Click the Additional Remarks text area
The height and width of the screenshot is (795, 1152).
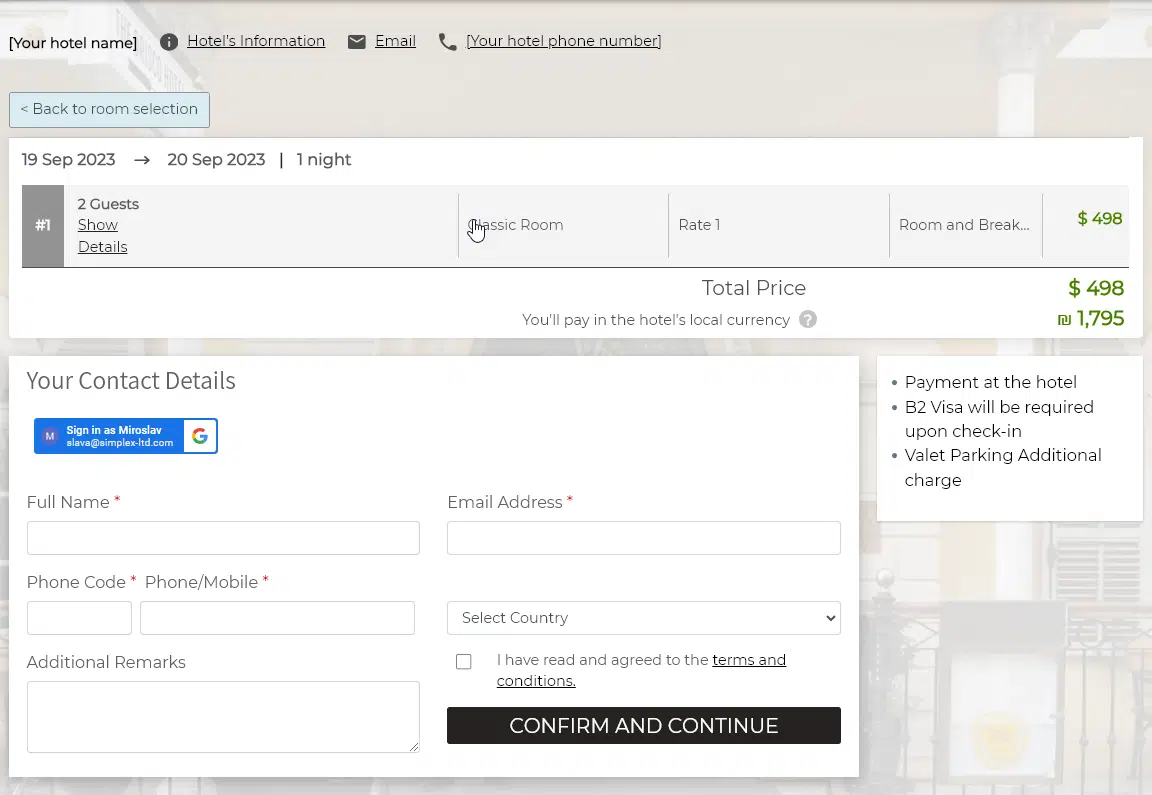[x=223, y=717]
